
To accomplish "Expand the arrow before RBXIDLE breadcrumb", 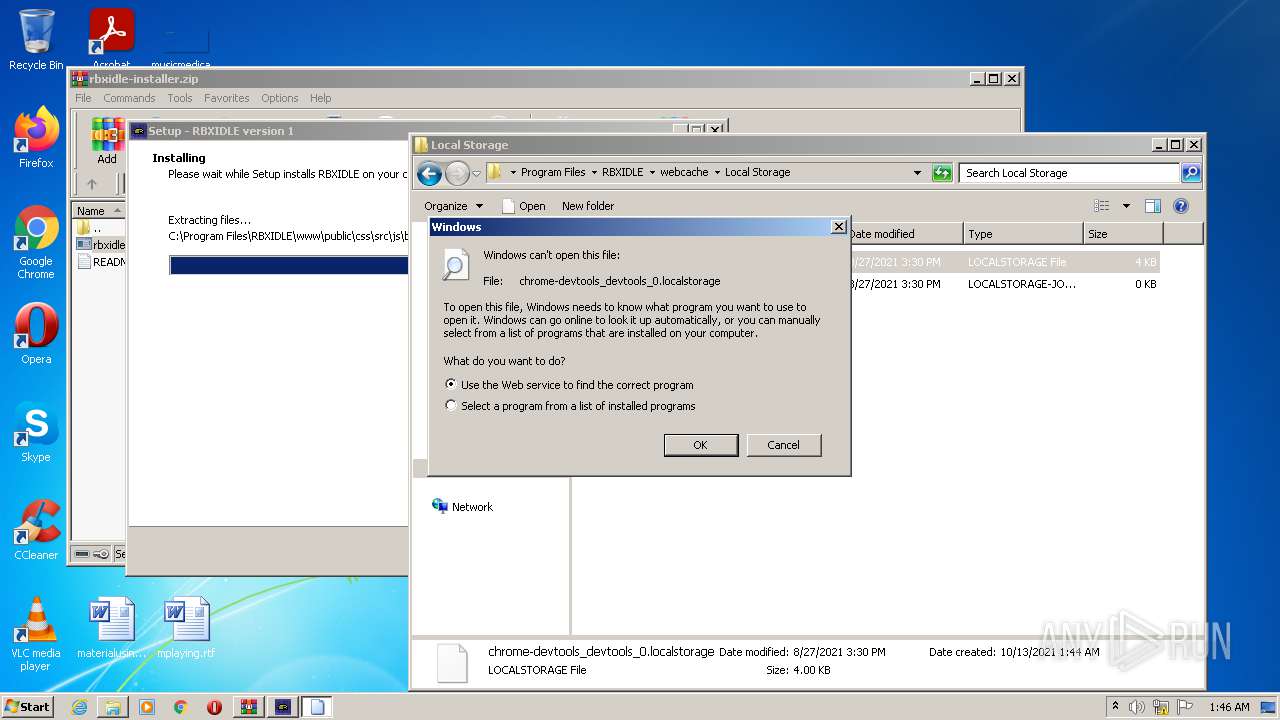I will click(594, 172).
